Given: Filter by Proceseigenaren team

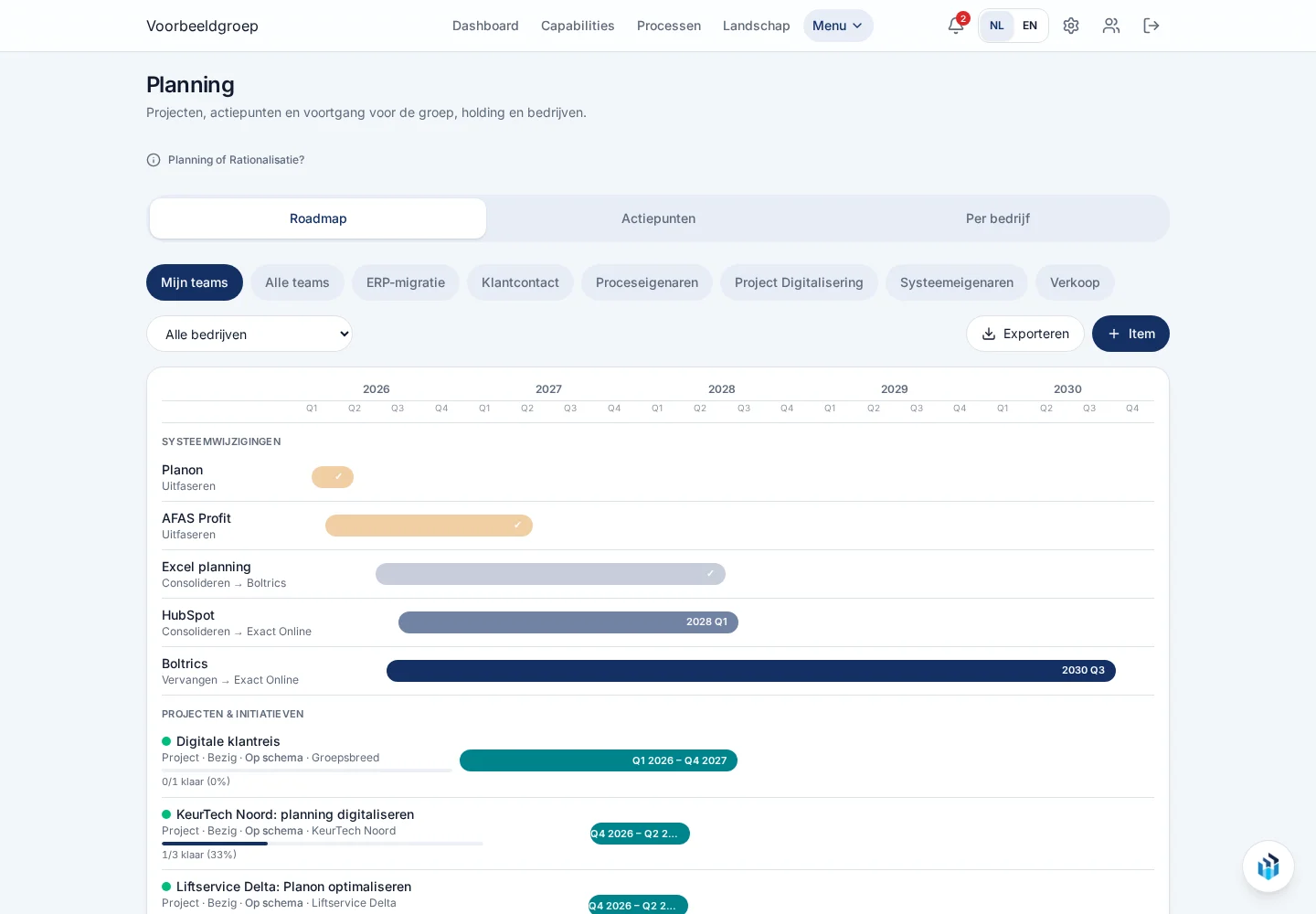Looking at the screenshot, I should [x=647, y=282].
